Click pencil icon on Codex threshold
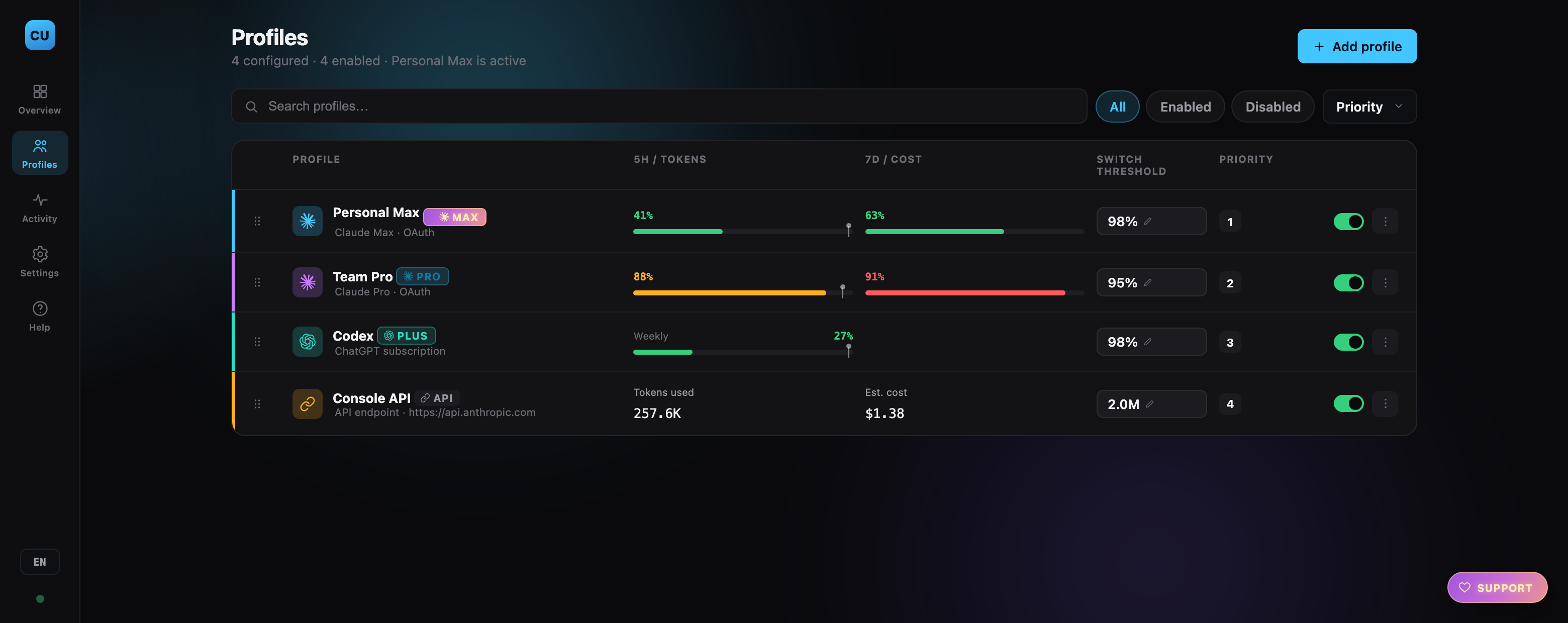This screenshot has width=1568, height=623. 1147,341
